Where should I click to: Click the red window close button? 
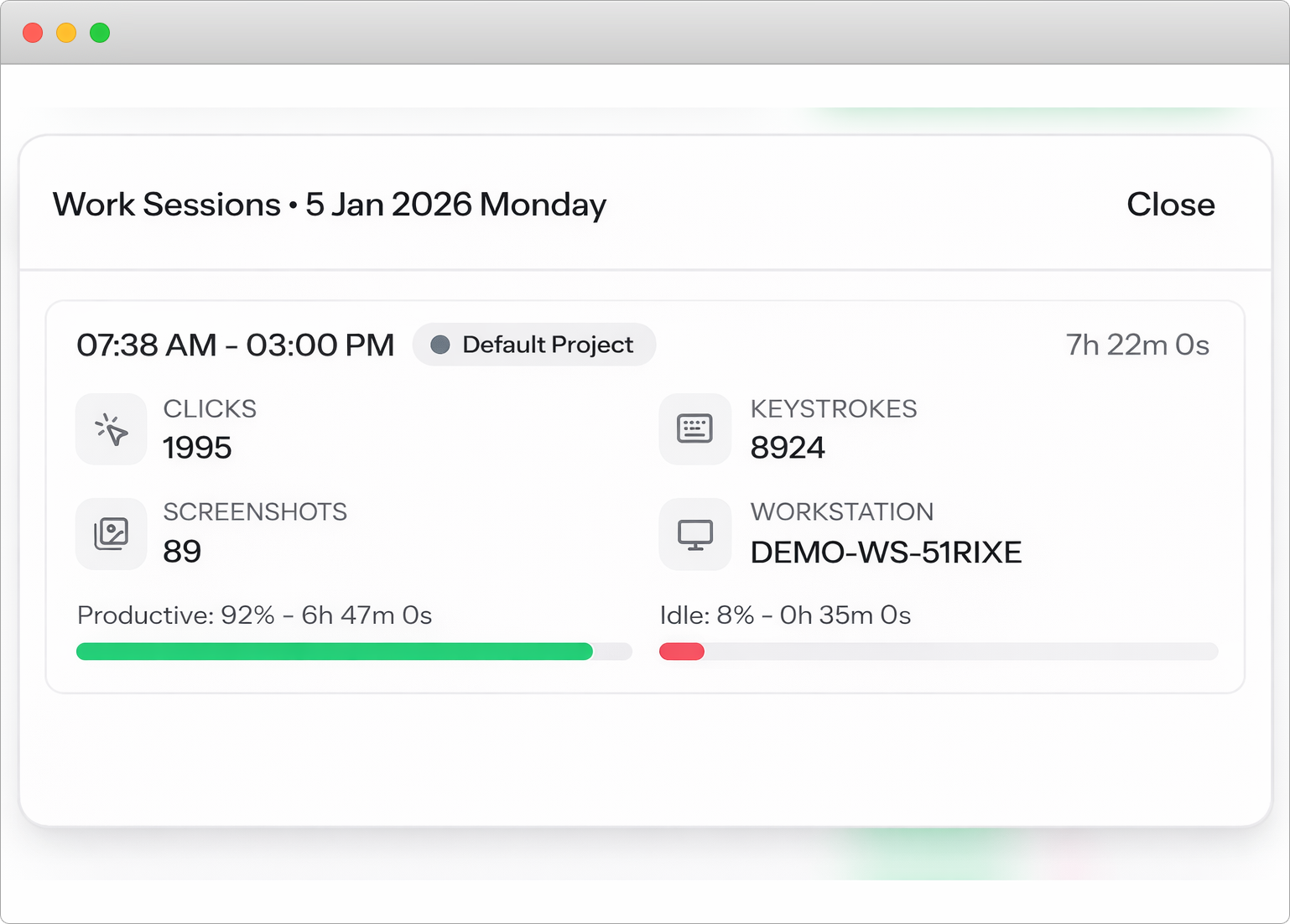click(33, 33)
